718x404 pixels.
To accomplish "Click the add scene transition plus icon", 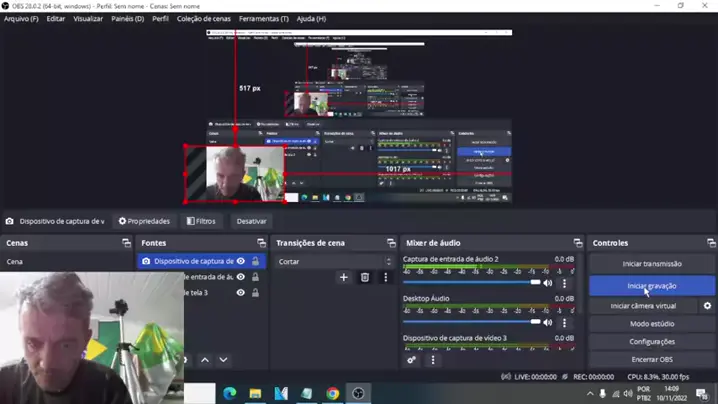I will pyautogui.click(x=344, y=278).
